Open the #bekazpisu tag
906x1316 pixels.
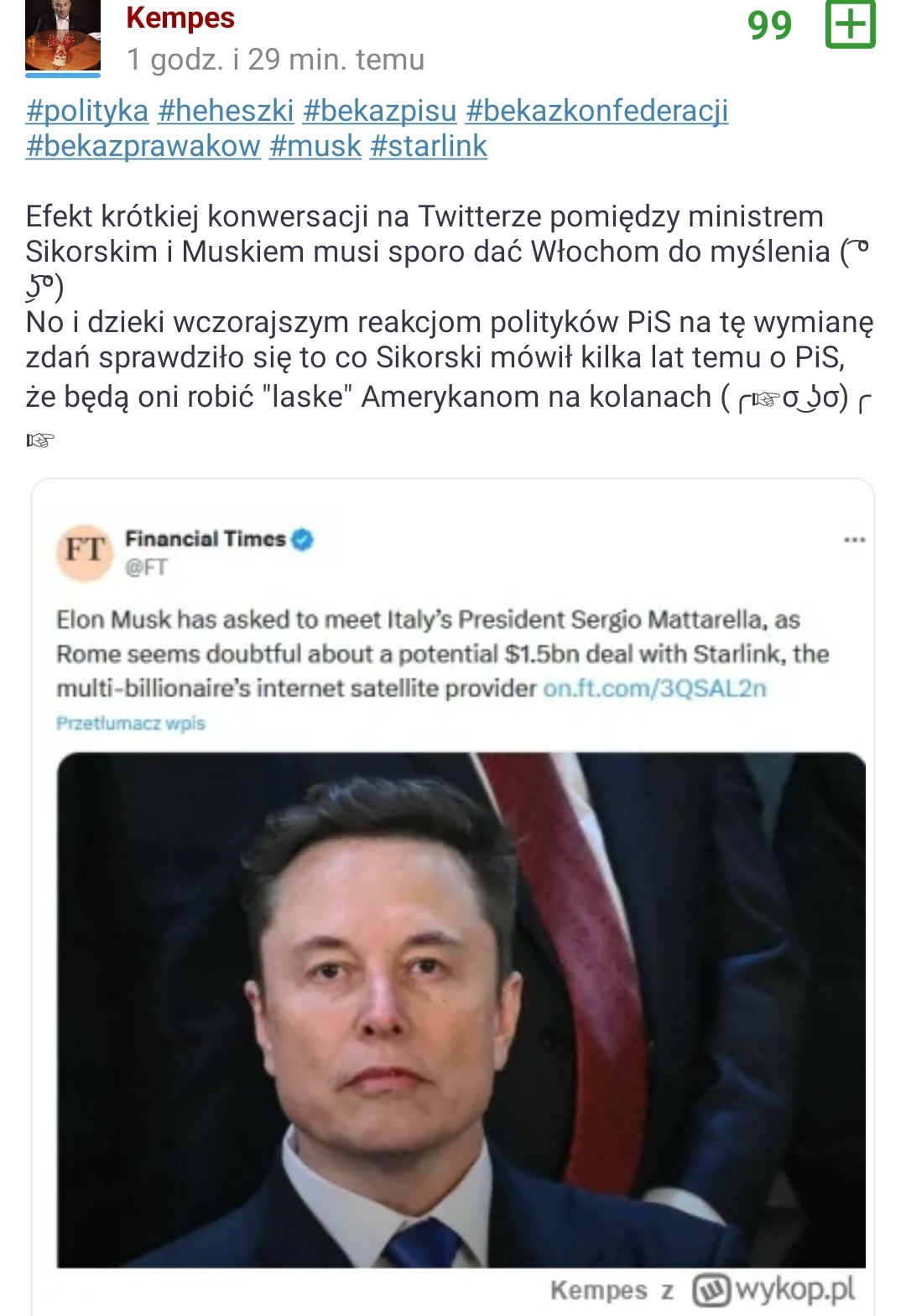click(x=379, y=111)
